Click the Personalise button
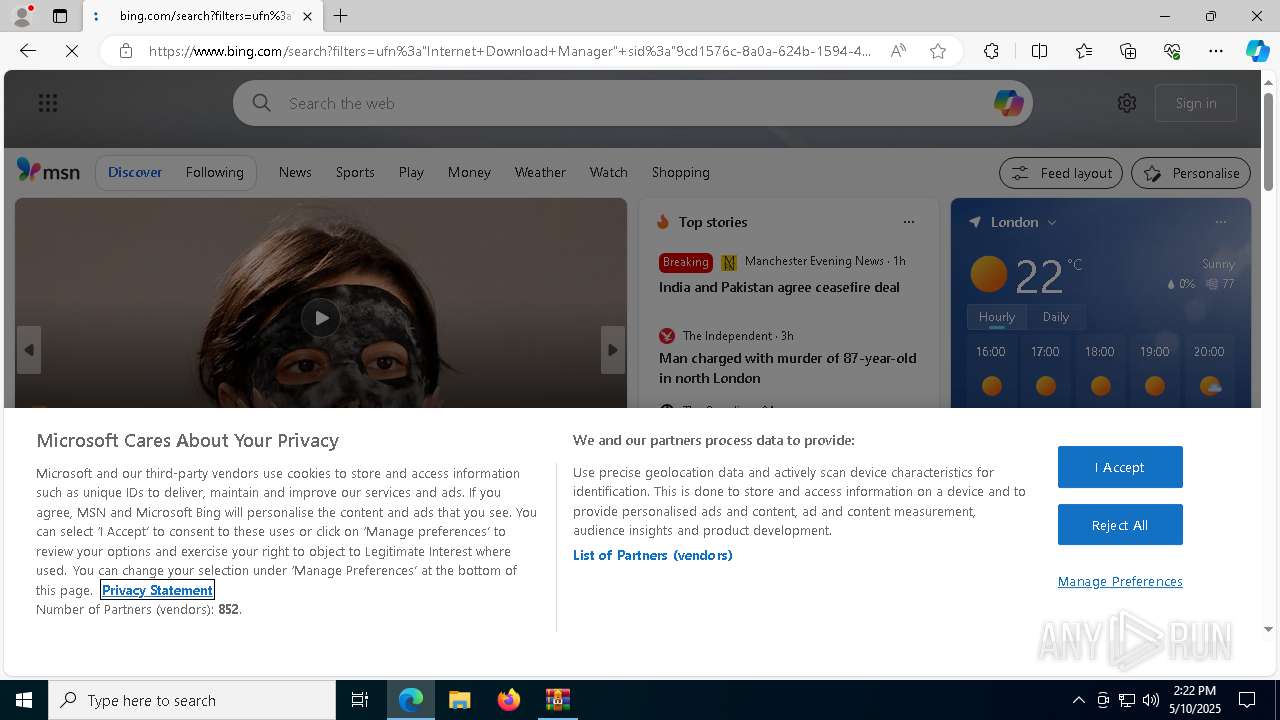Screen dimensions: 1280x720 (x=1191, y=173)
